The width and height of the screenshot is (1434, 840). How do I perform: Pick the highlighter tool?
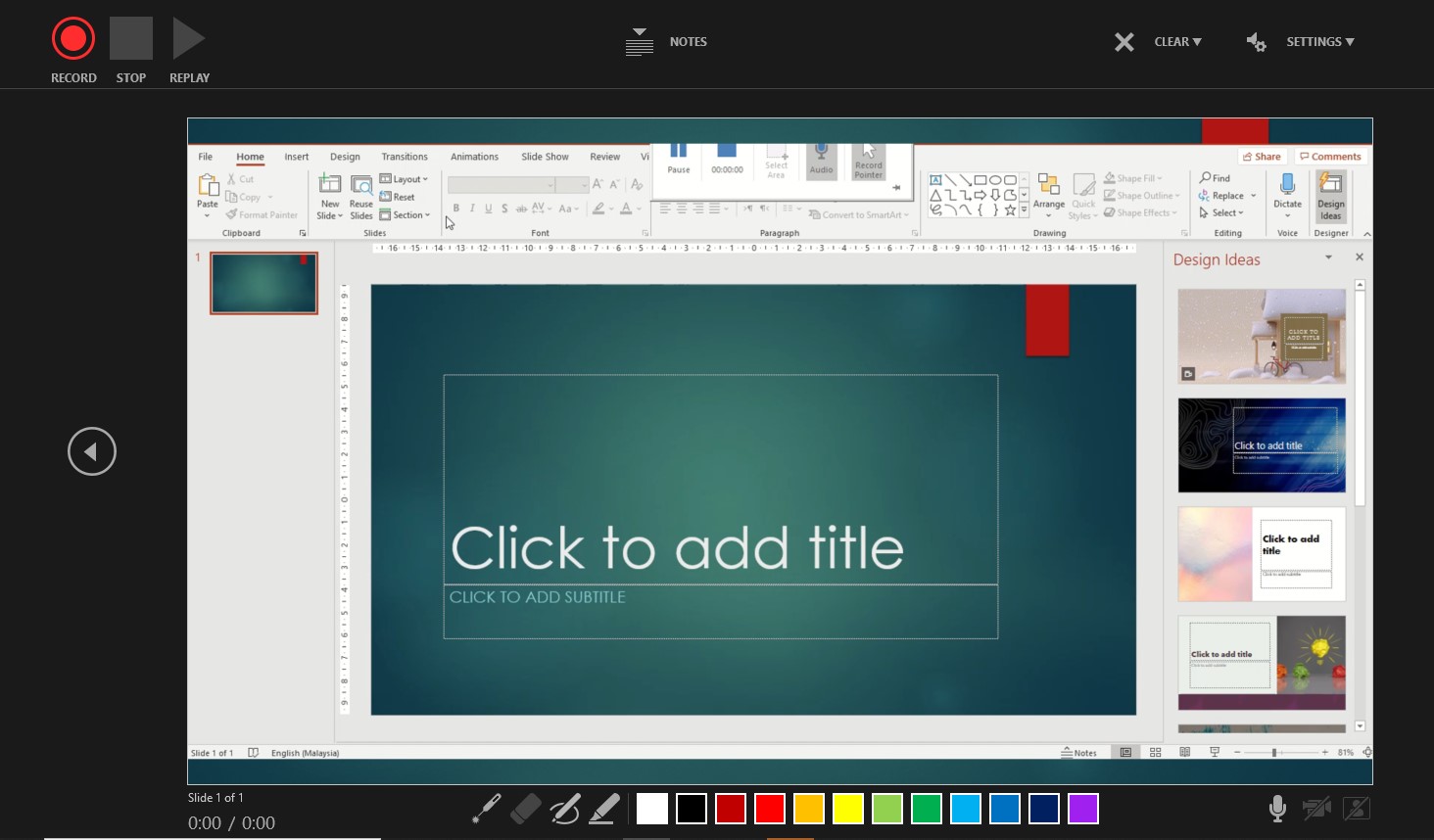pyautogui.click(x=604, y=809)
